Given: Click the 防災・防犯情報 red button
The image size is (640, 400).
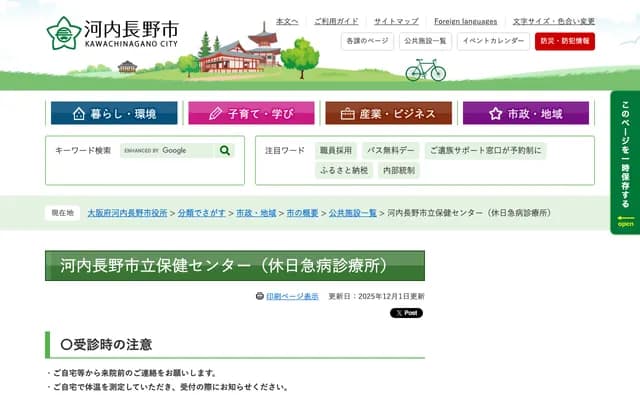Looking at the screenshot, I should pos(564,41).
